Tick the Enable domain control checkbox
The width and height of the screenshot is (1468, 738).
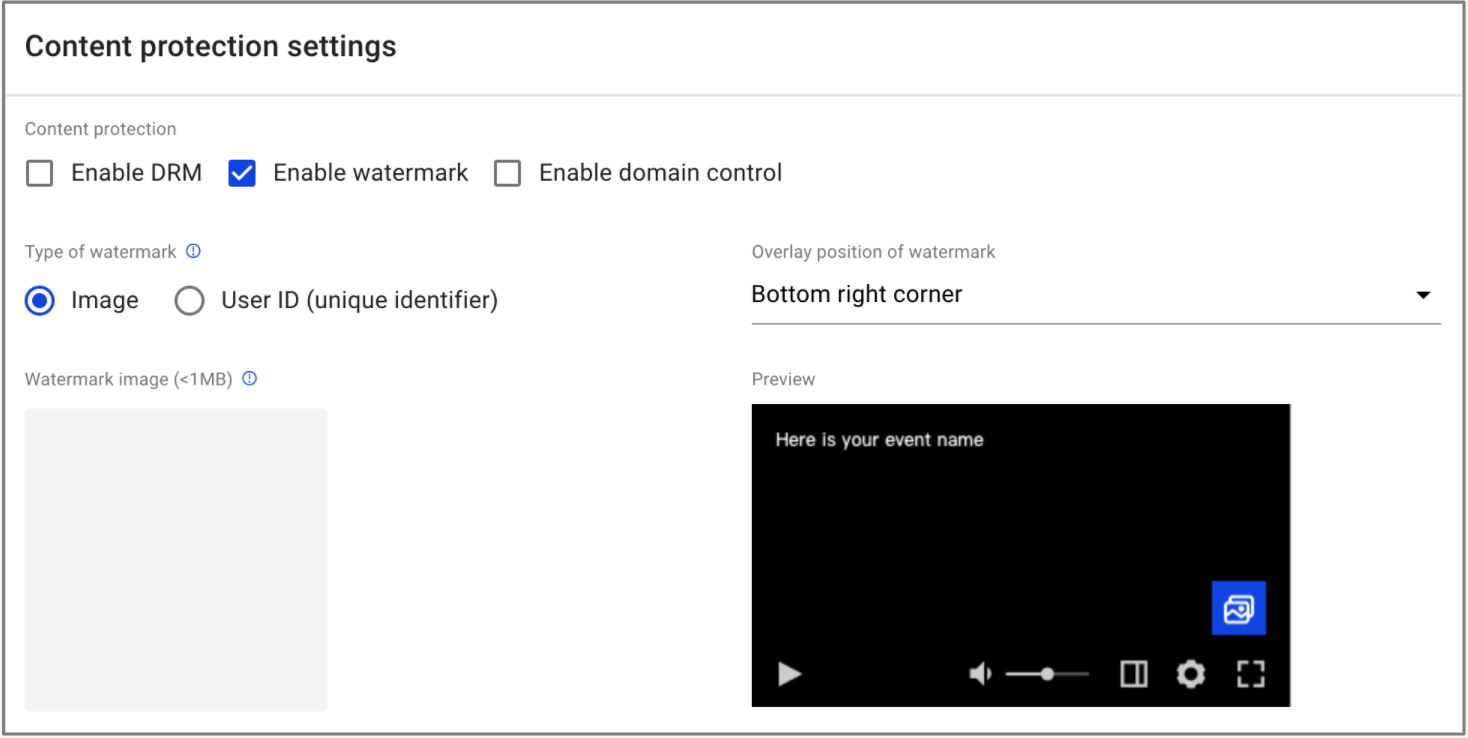[508, 173]
